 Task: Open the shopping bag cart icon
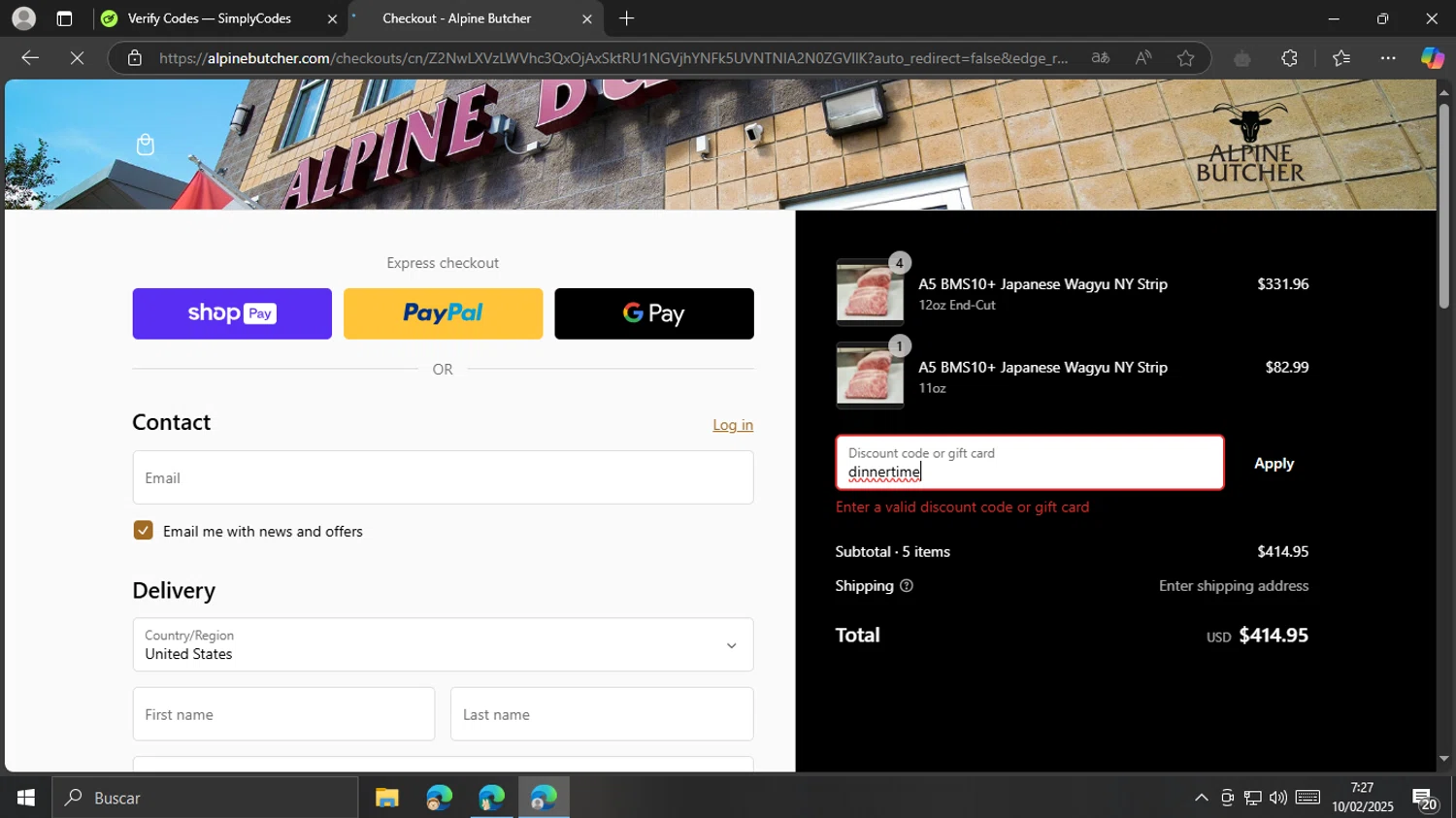click(x=146, y=145)
